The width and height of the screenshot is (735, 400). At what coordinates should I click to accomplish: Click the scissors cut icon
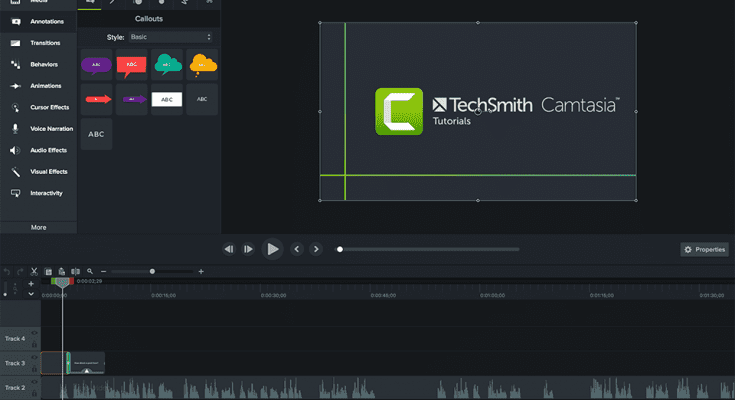pyautogui.click(x=33, y=271)
